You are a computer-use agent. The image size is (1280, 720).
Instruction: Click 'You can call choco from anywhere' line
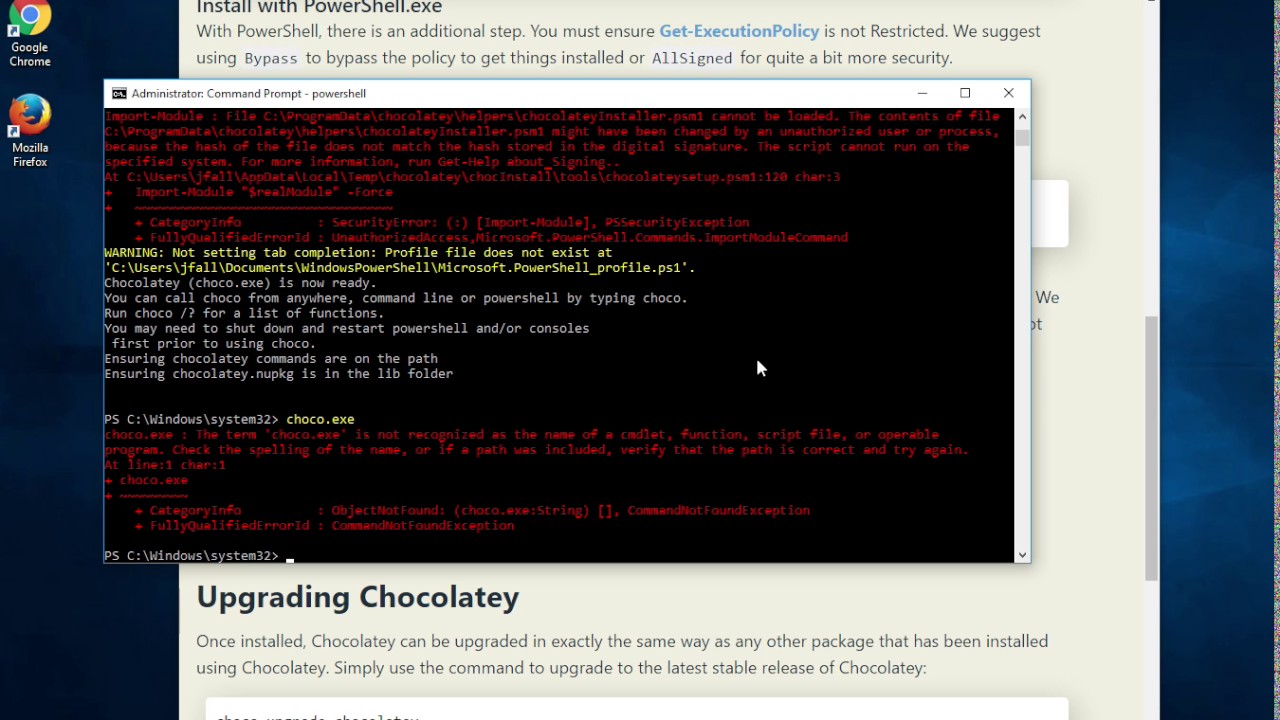pos(396,298)
